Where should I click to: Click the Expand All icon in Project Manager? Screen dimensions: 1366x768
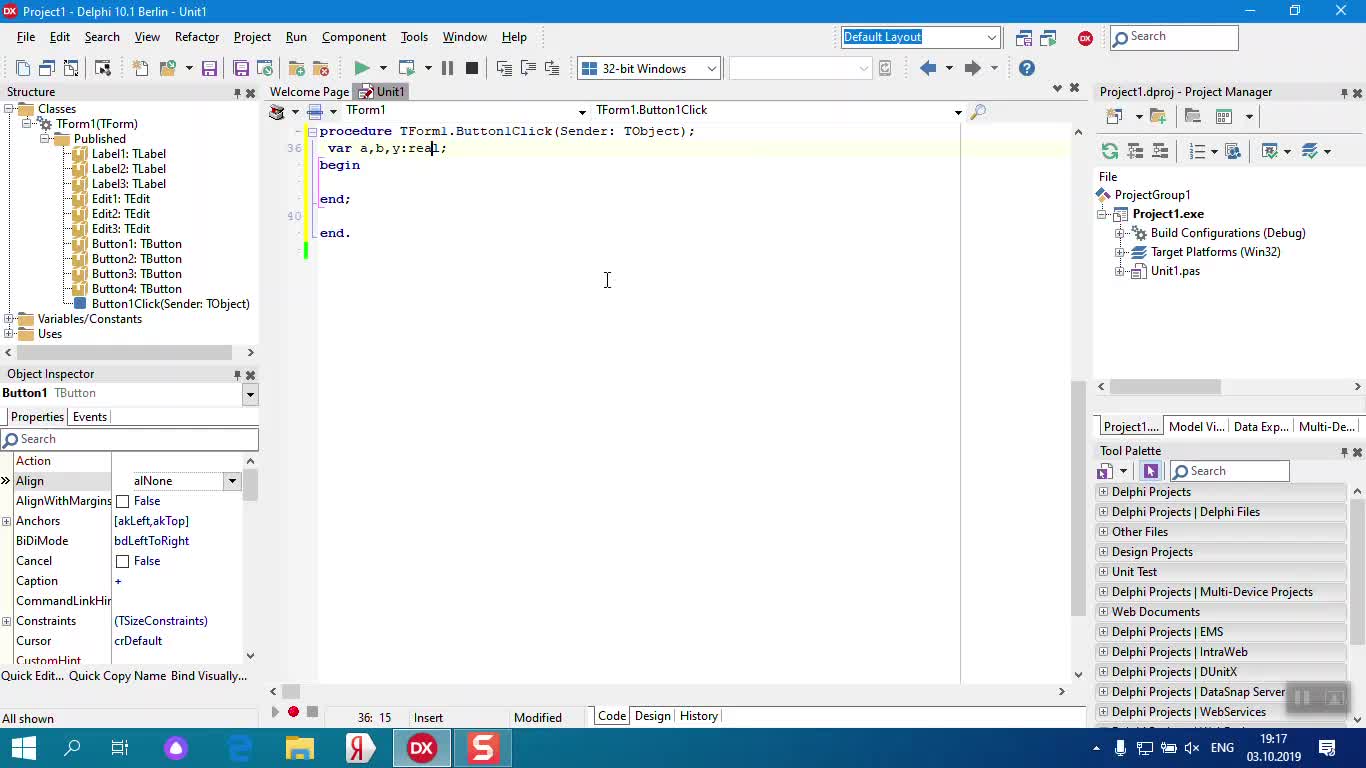coord(1135,151)
